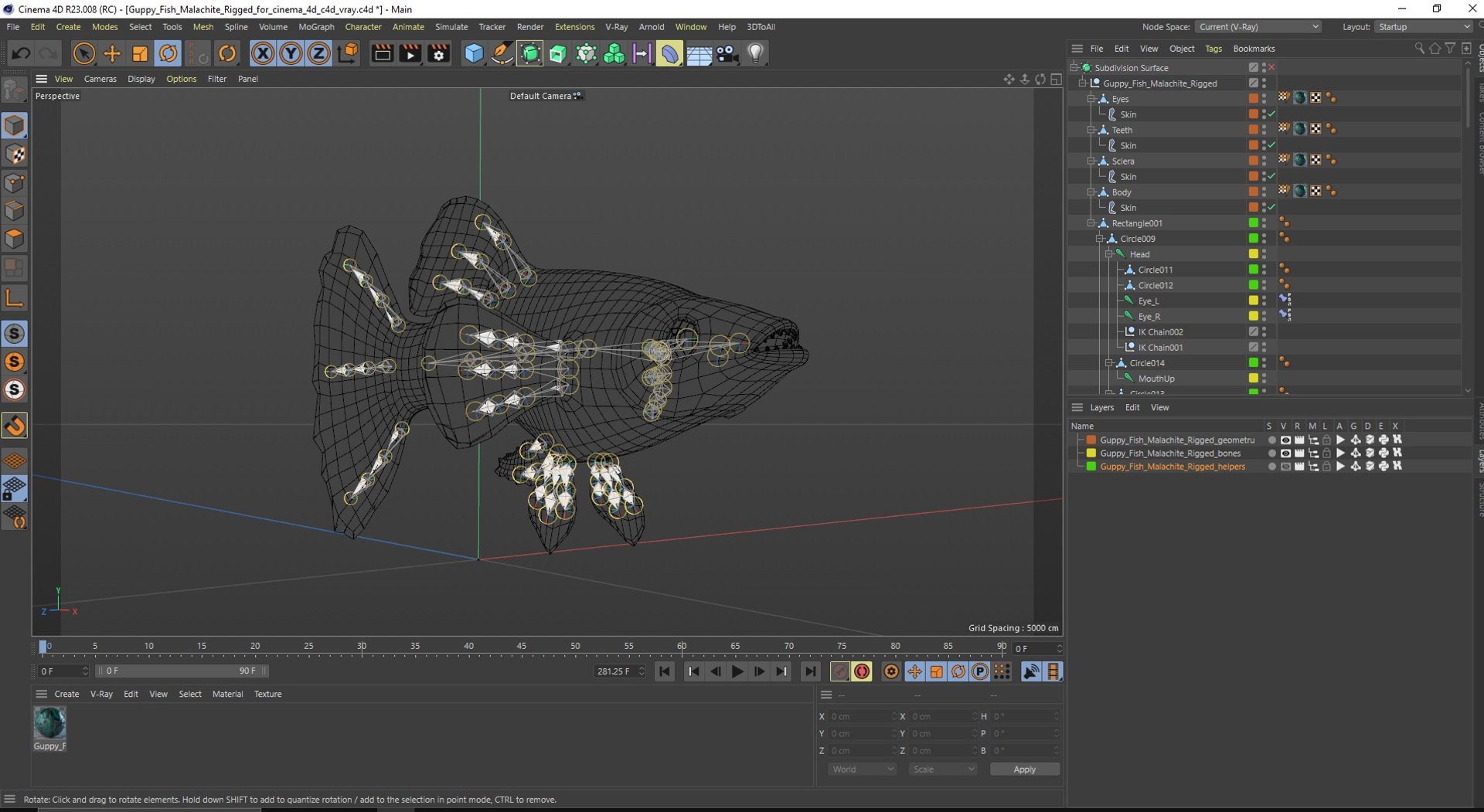Screen dimensions: 1484x812
Task: Switch to Texture mode in left sidebar
Action: [15, 154]
